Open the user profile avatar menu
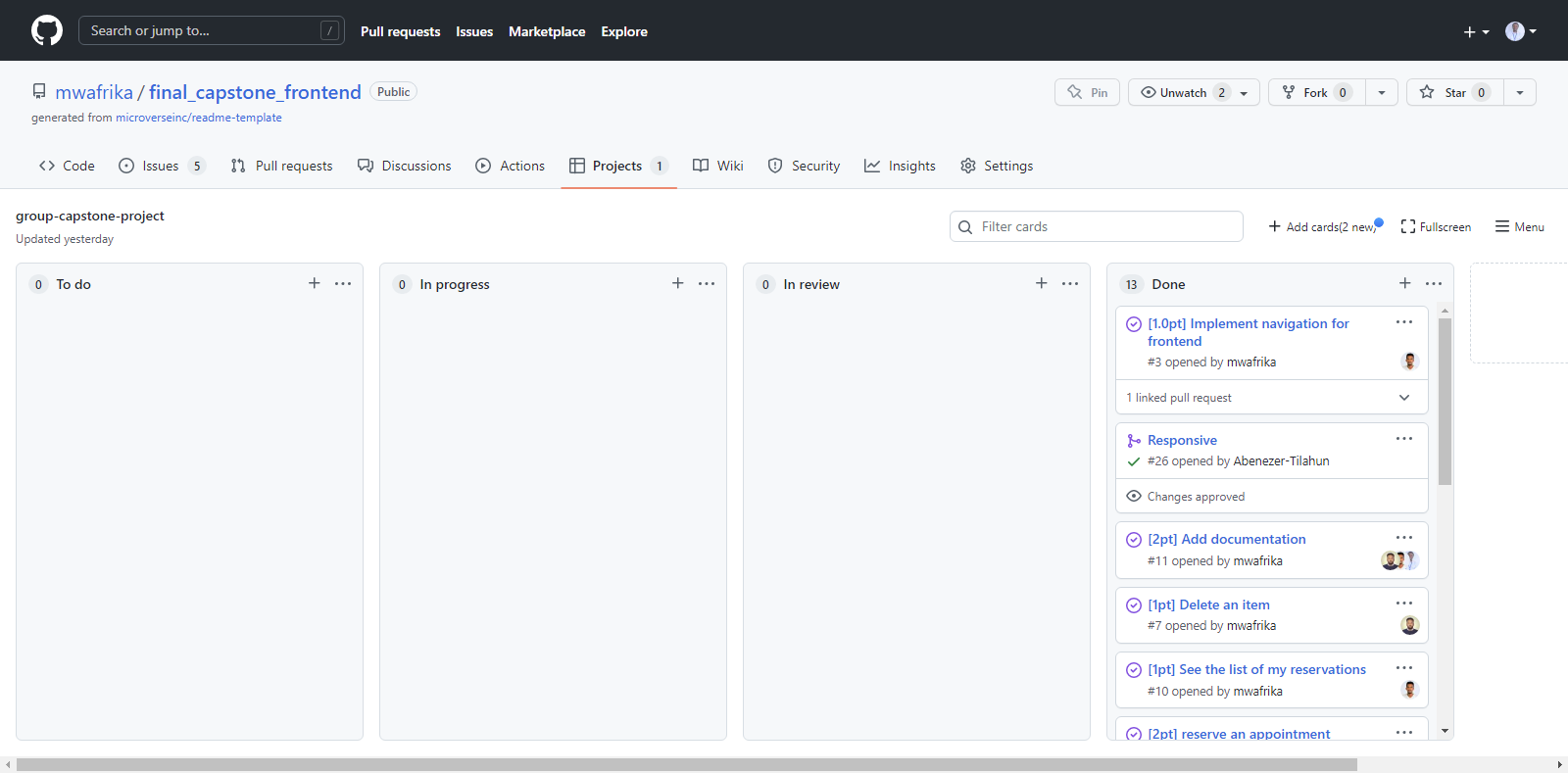The height and width of the screenshot is (773, 1568). (x=1521, y=31)
